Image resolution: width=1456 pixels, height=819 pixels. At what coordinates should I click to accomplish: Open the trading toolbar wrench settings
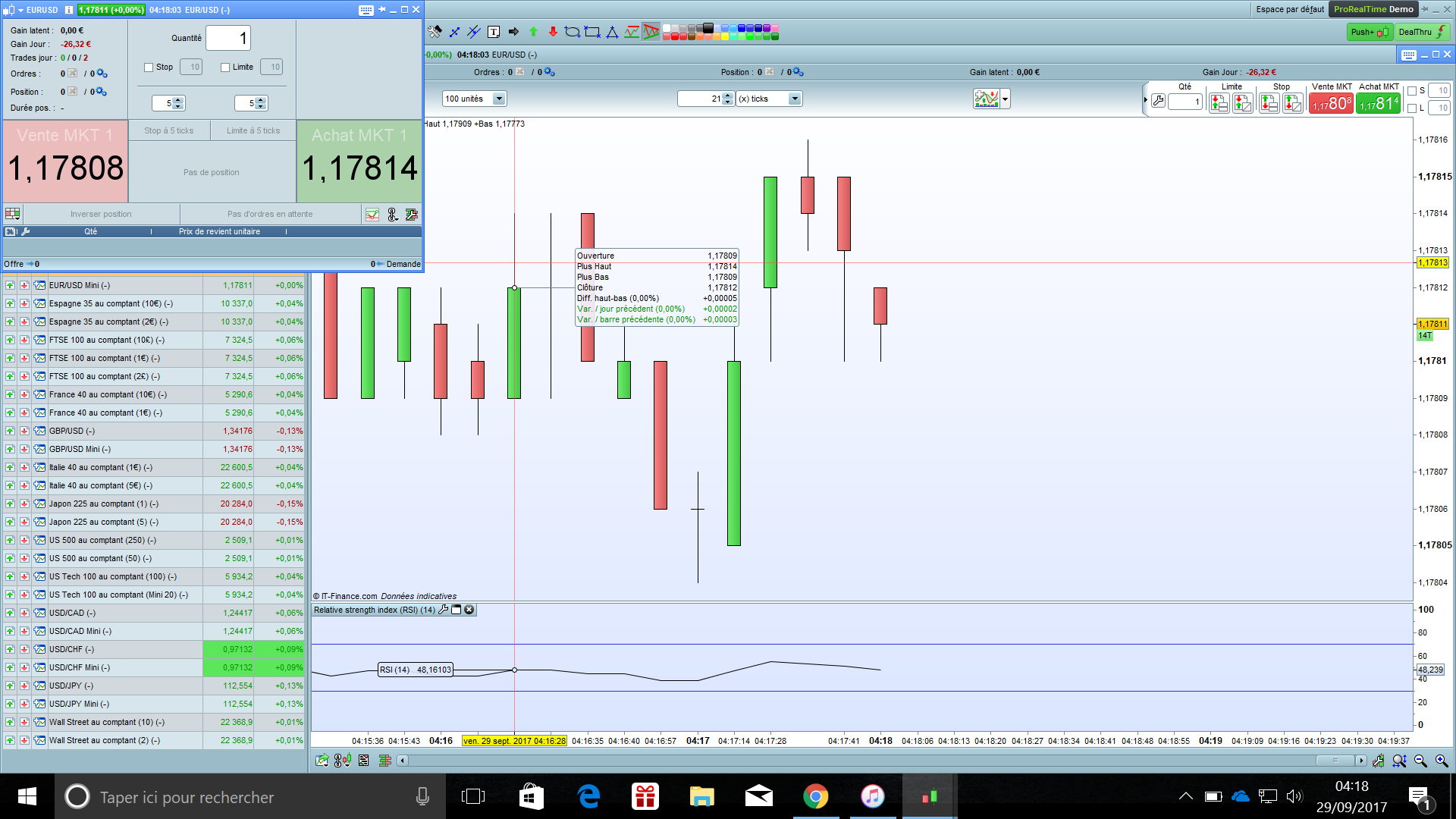click(1158, 101)
